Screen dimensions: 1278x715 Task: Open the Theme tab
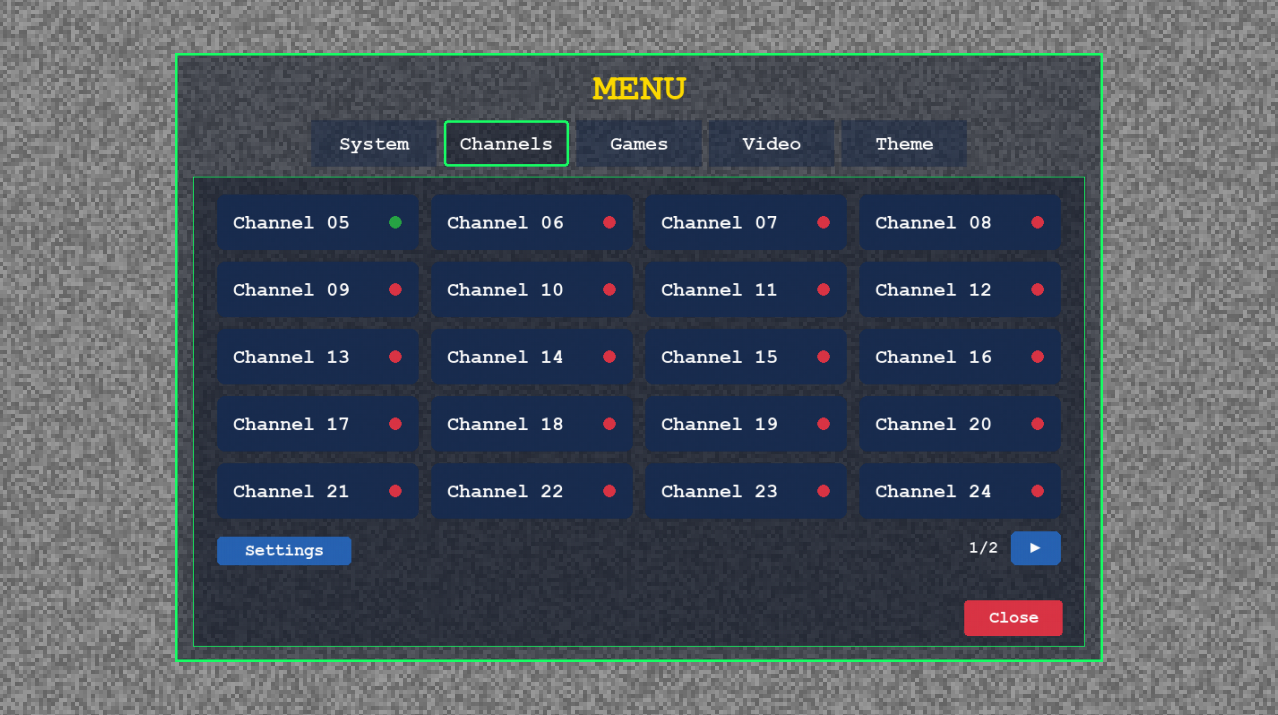[x=904, y=144]
